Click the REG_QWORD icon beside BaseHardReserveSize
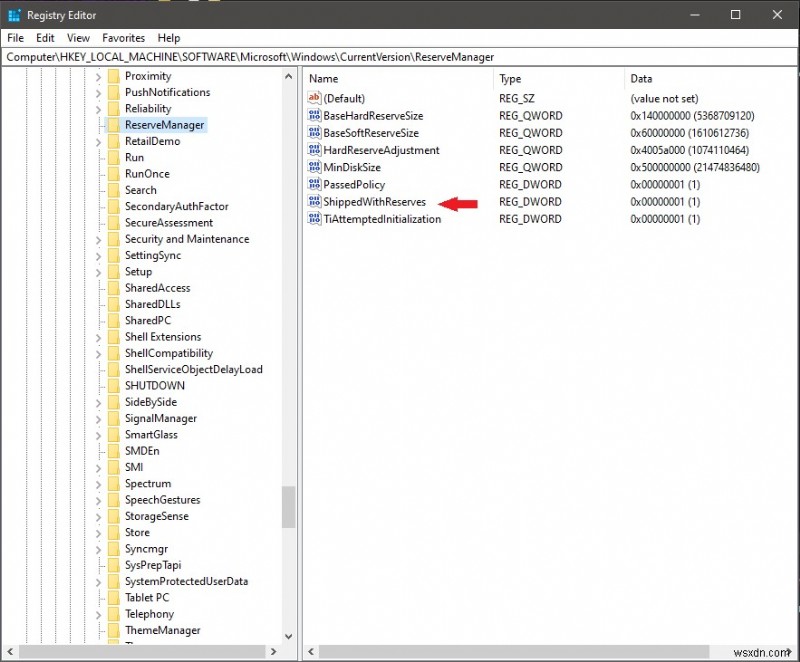This screenshot has height=662, width=800. [314, 115]
